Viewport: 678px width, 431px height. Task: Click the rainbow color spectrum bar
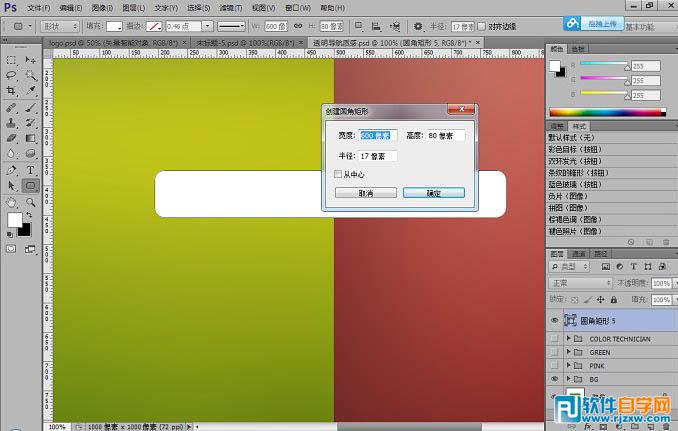606,111
